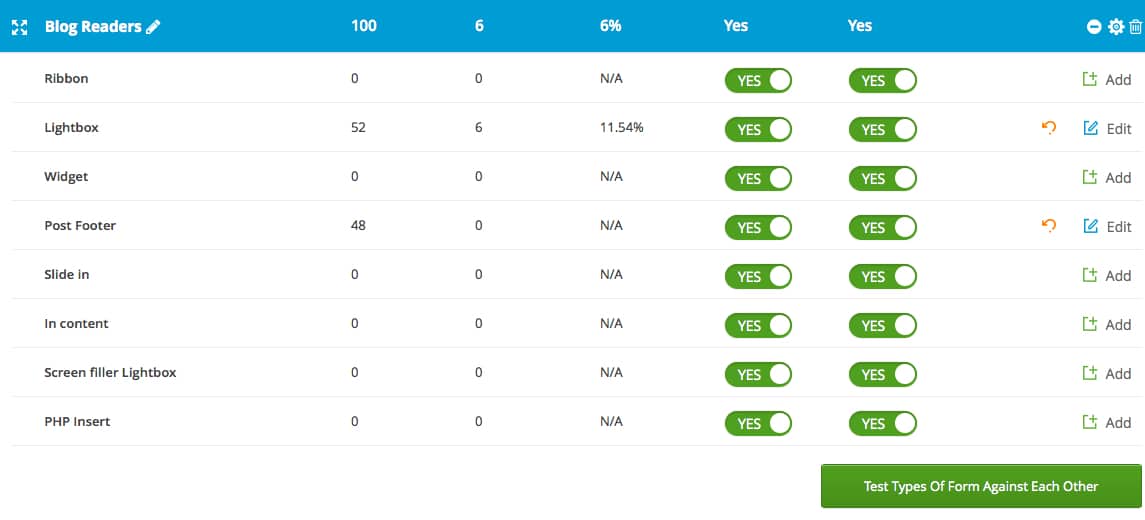Click the reset stats icon for Lightbox

pos(1049,128)
